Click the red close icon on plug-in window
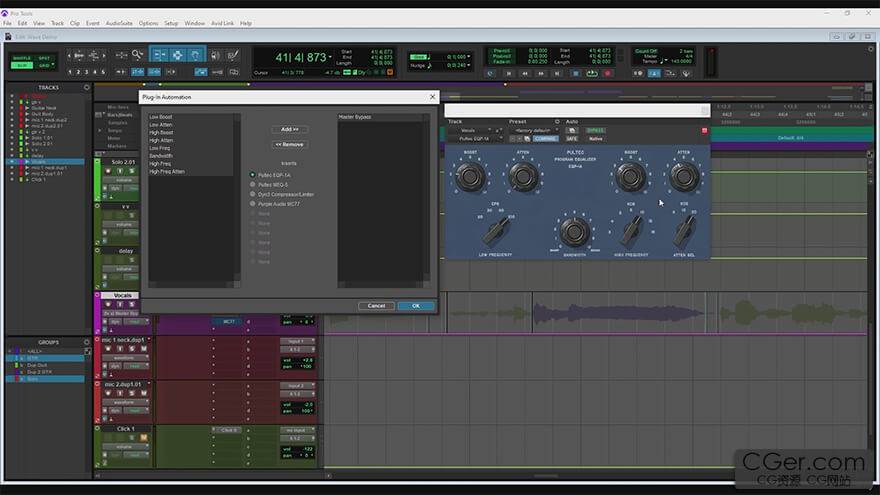 coord(704,130)
